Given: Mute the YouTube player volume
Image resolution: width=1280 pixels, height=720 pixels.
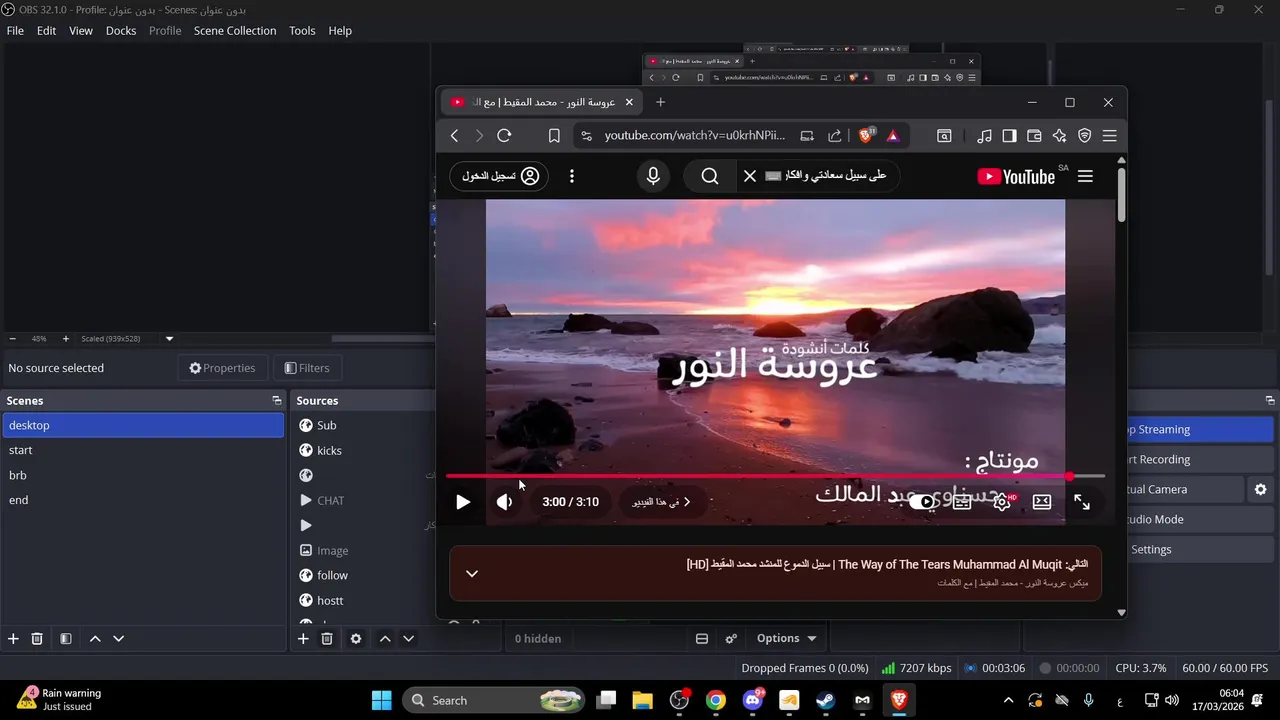Looking at the screenshot, I should [505, 502].
